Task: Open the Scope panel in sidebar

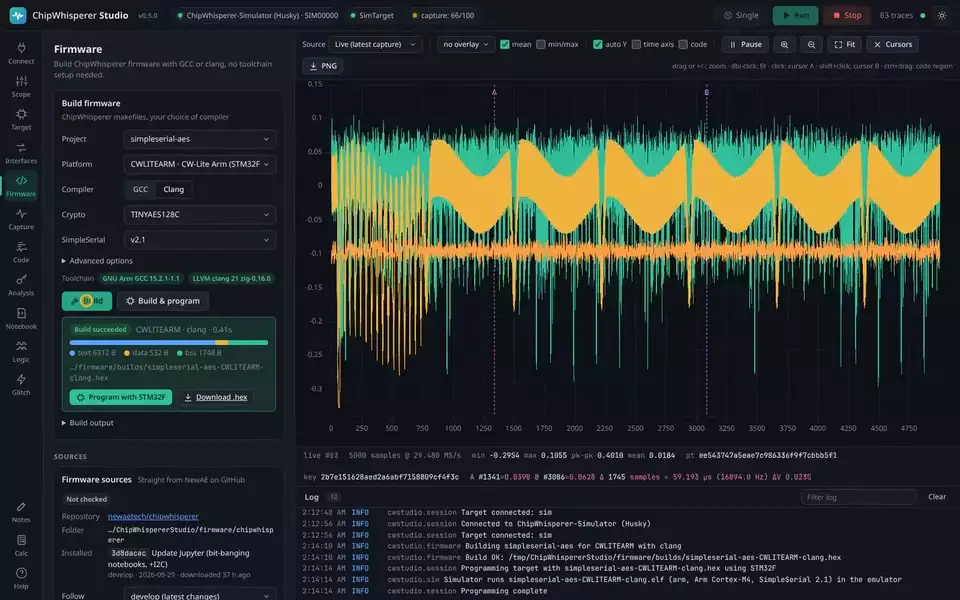Action: click(x=21, y=86)
